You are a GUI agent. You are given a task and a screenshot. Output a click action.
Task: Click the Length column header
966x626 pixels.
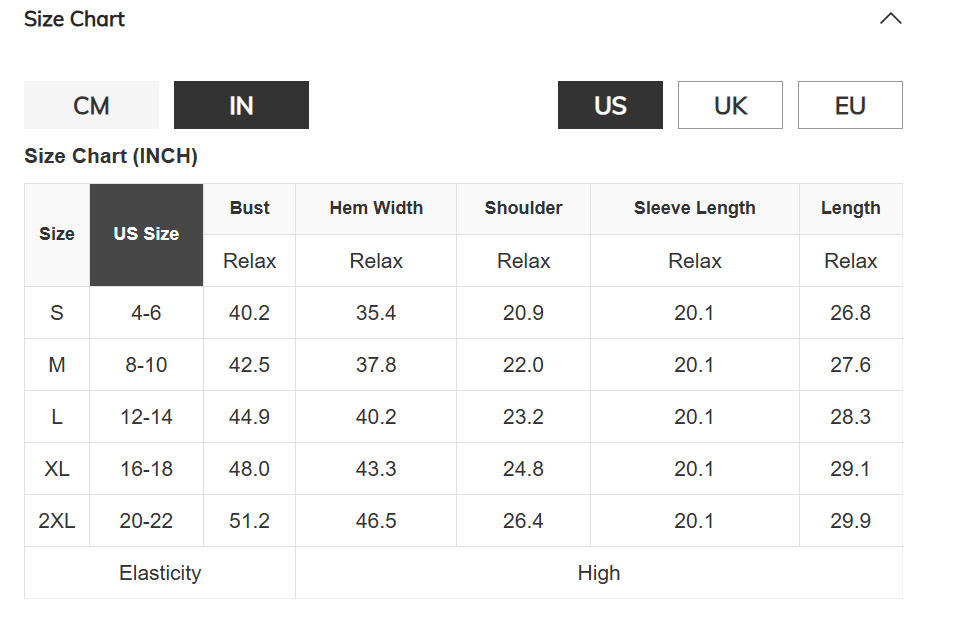[850, 208]
